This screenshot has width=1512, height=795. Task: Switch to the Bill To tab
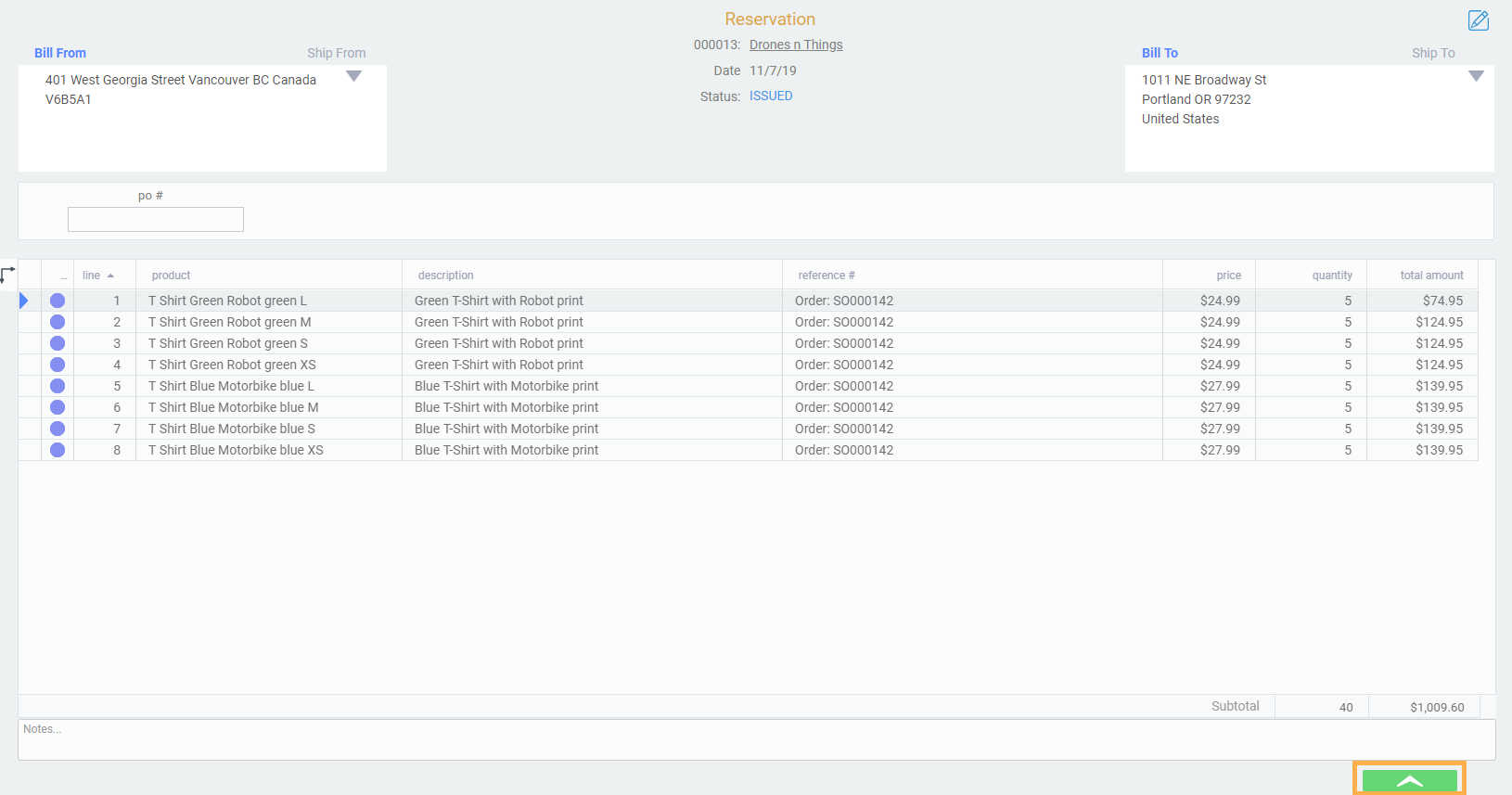(1160, 53)
